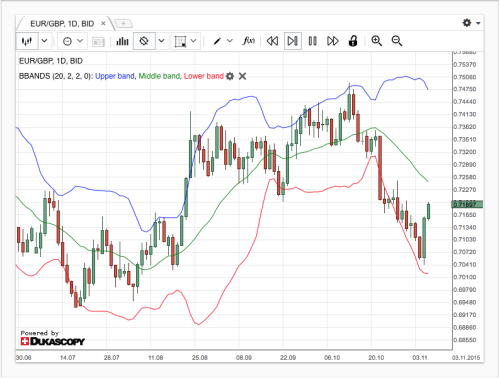Open BBANDS indicator settings gear
Viewport: 500px width, 378px height.
click(x=230, y=76)
